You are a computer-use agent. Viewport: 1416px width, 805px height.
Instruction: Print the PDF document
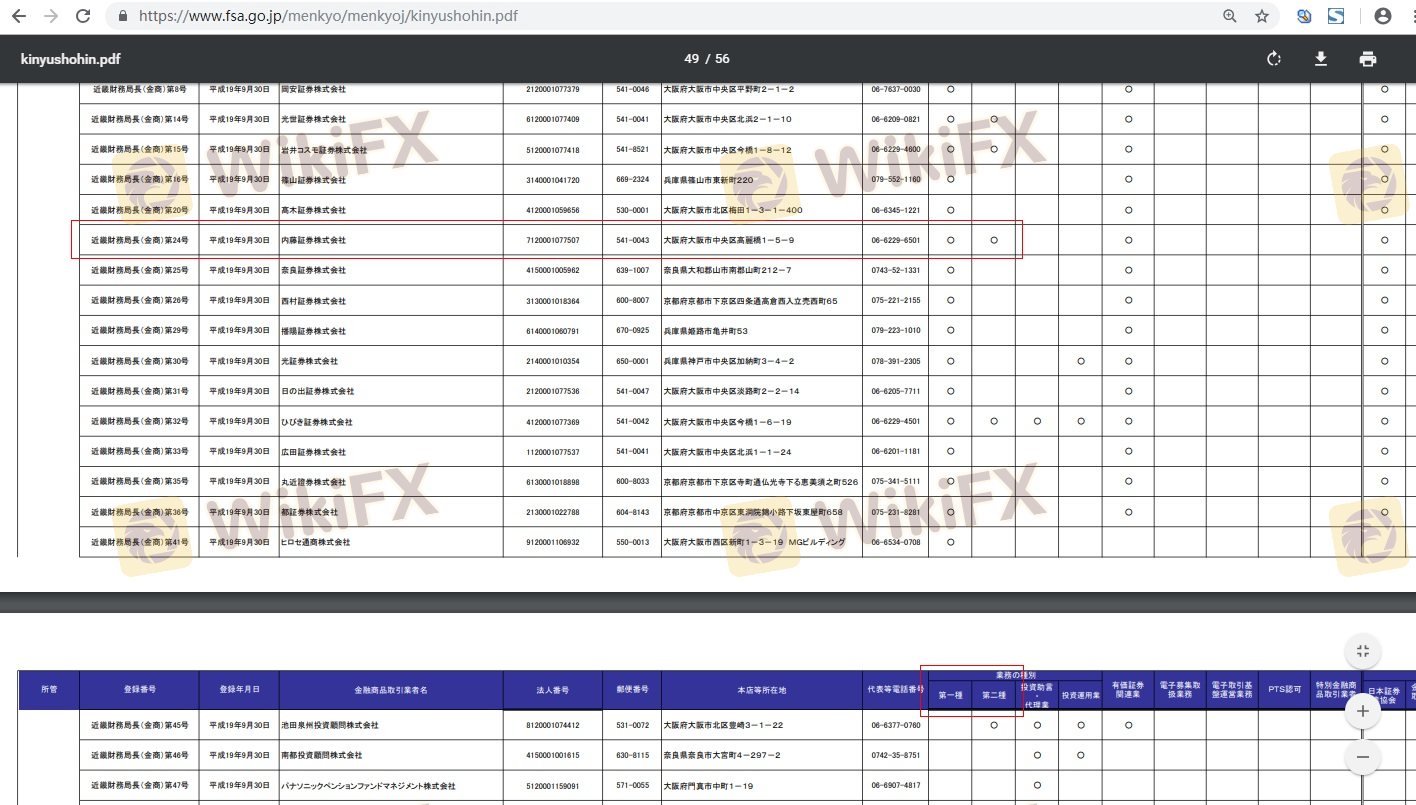coord(1367,59)
